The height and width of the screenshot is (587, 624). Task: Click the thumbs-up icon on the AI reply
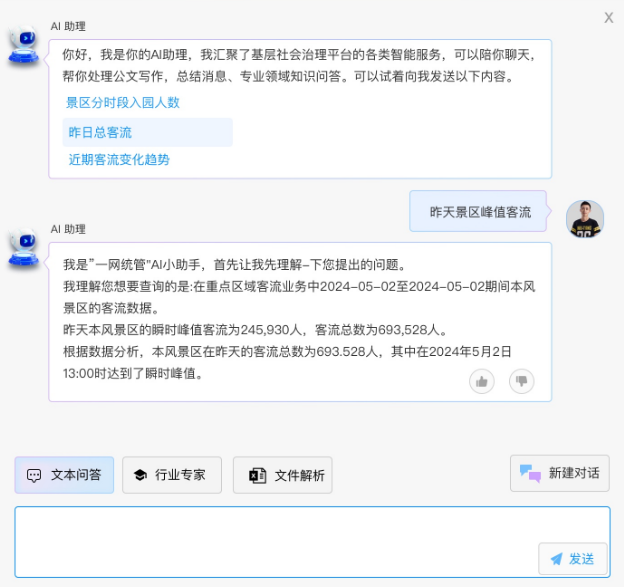pyautogui.click(x=482, y=381)
